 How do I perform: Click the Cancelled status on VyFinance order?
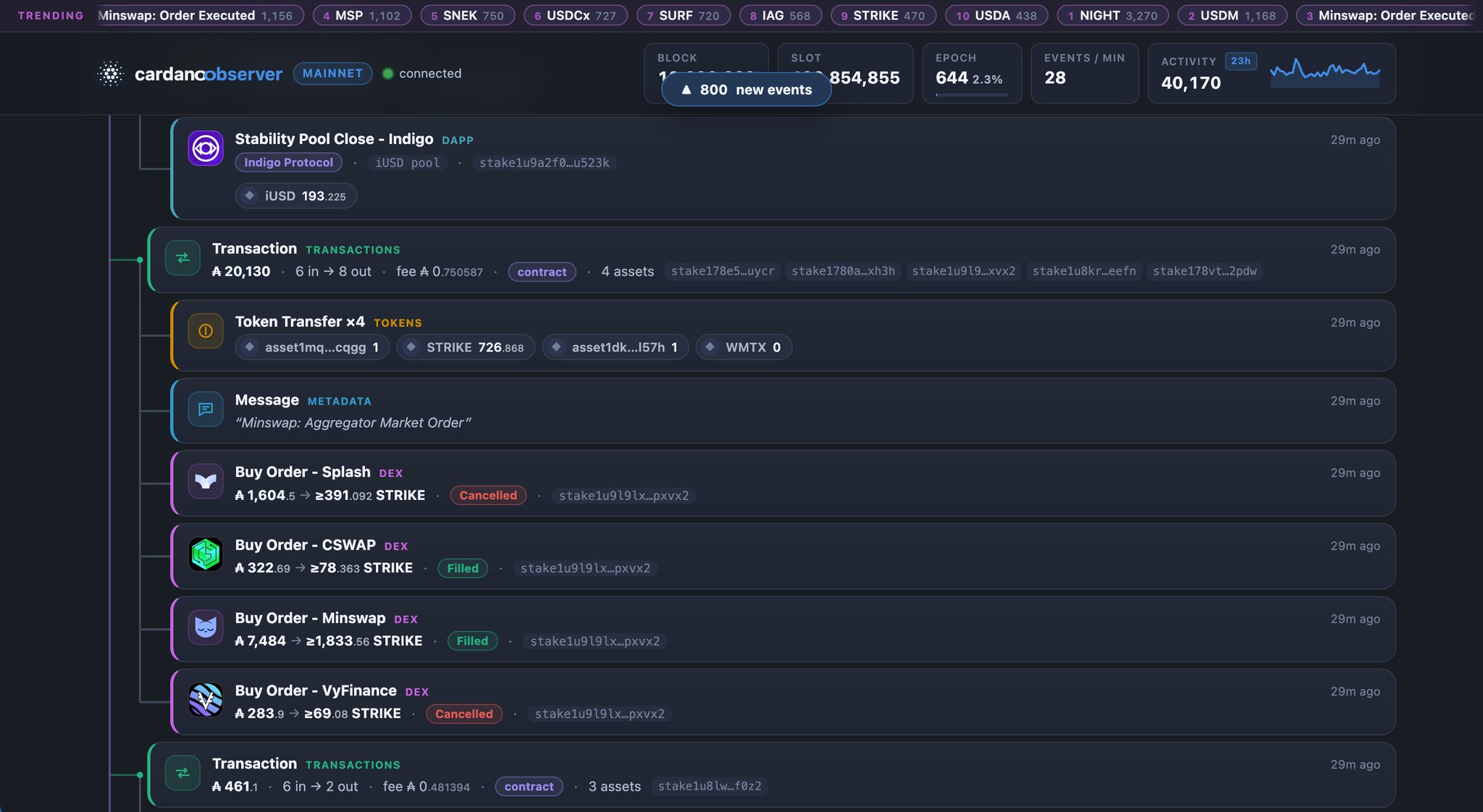click(x=464, y=714)
